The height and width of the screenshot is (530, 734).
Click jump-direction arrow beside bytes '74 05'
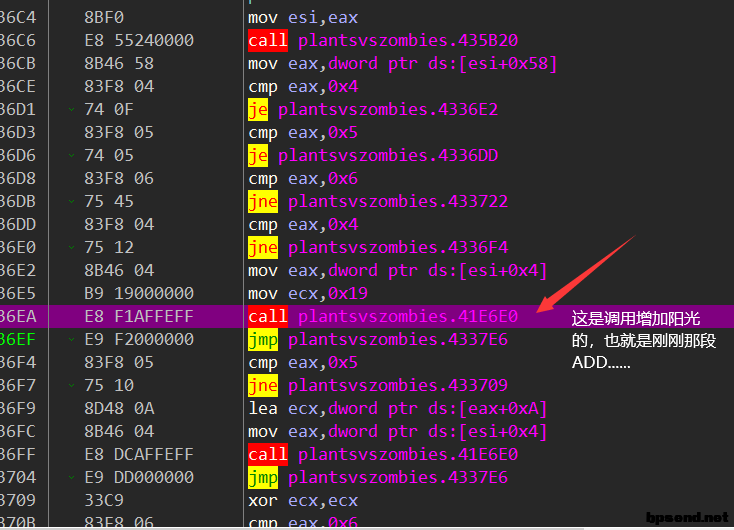72,155
